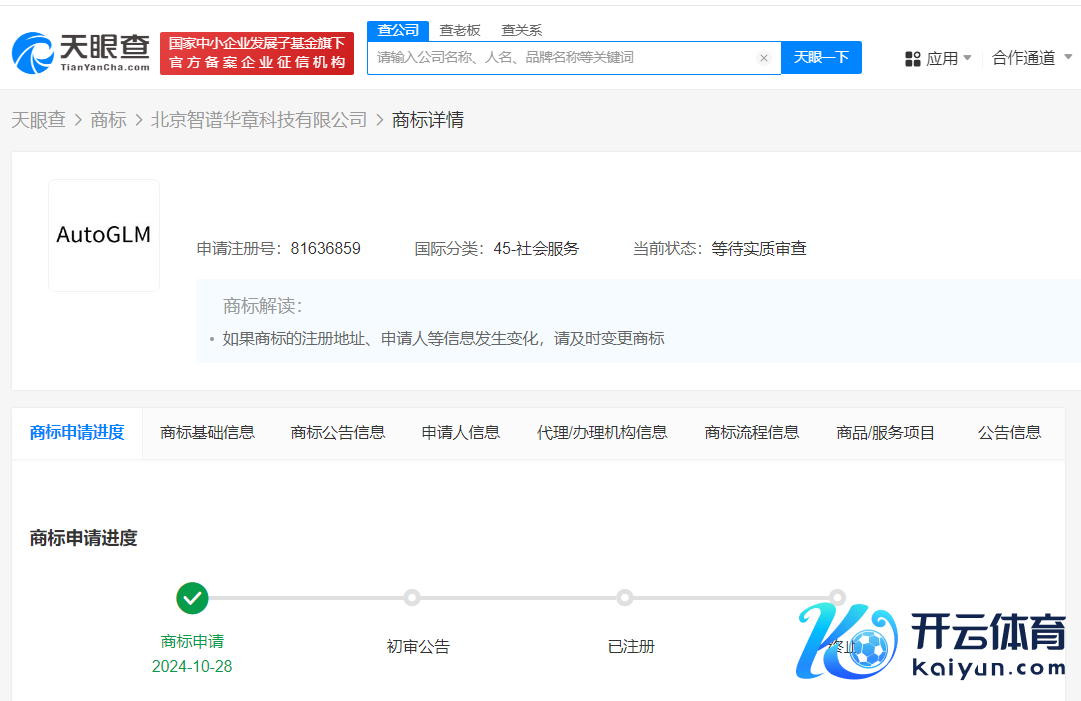Screen dimensions: 1081x701
Task: Click the Kaiyun sports logo
Action: (930, 643)
